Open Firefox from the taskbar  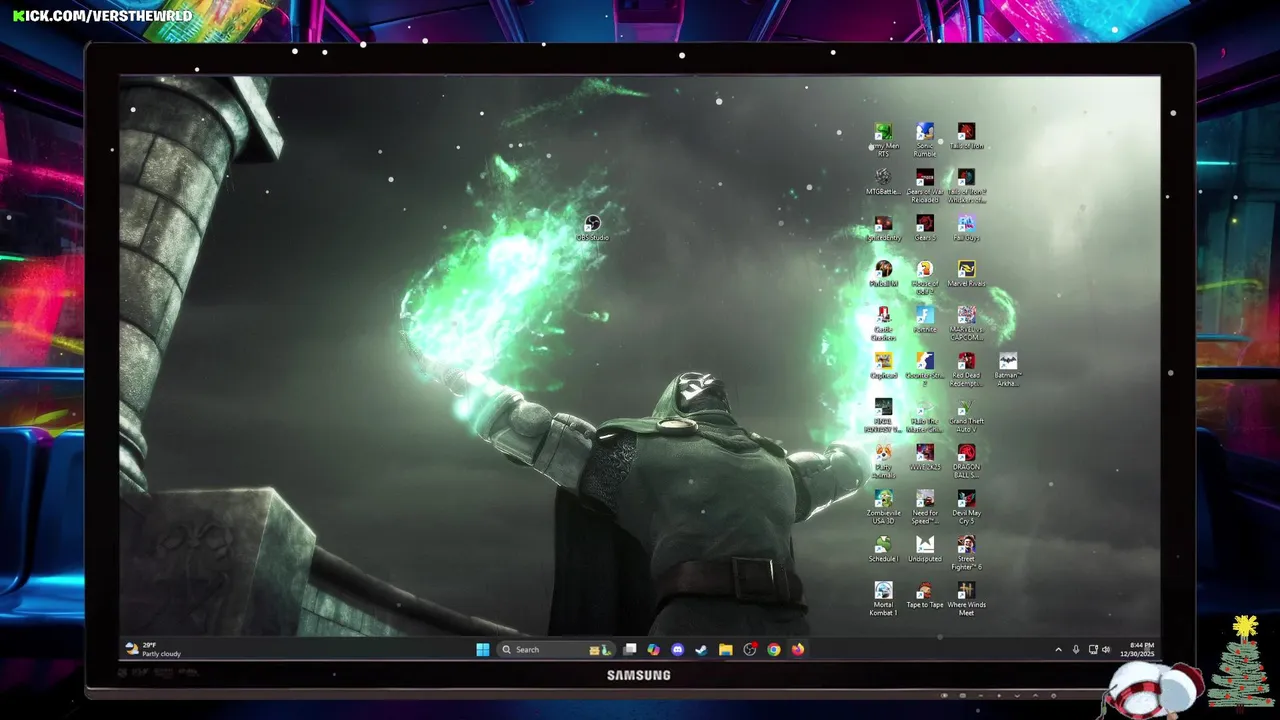[798, 650]
